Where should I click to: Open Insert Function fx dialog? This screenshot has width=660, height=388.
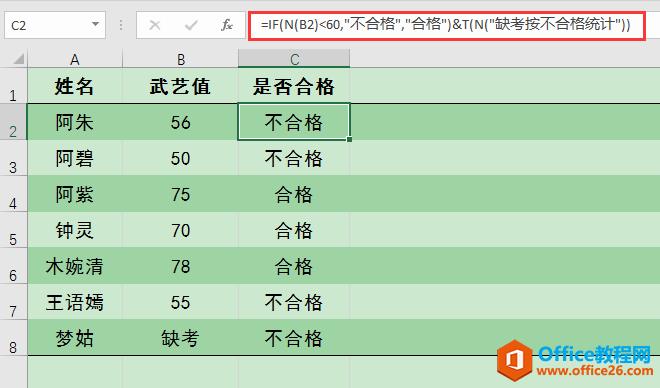point(226,25)
